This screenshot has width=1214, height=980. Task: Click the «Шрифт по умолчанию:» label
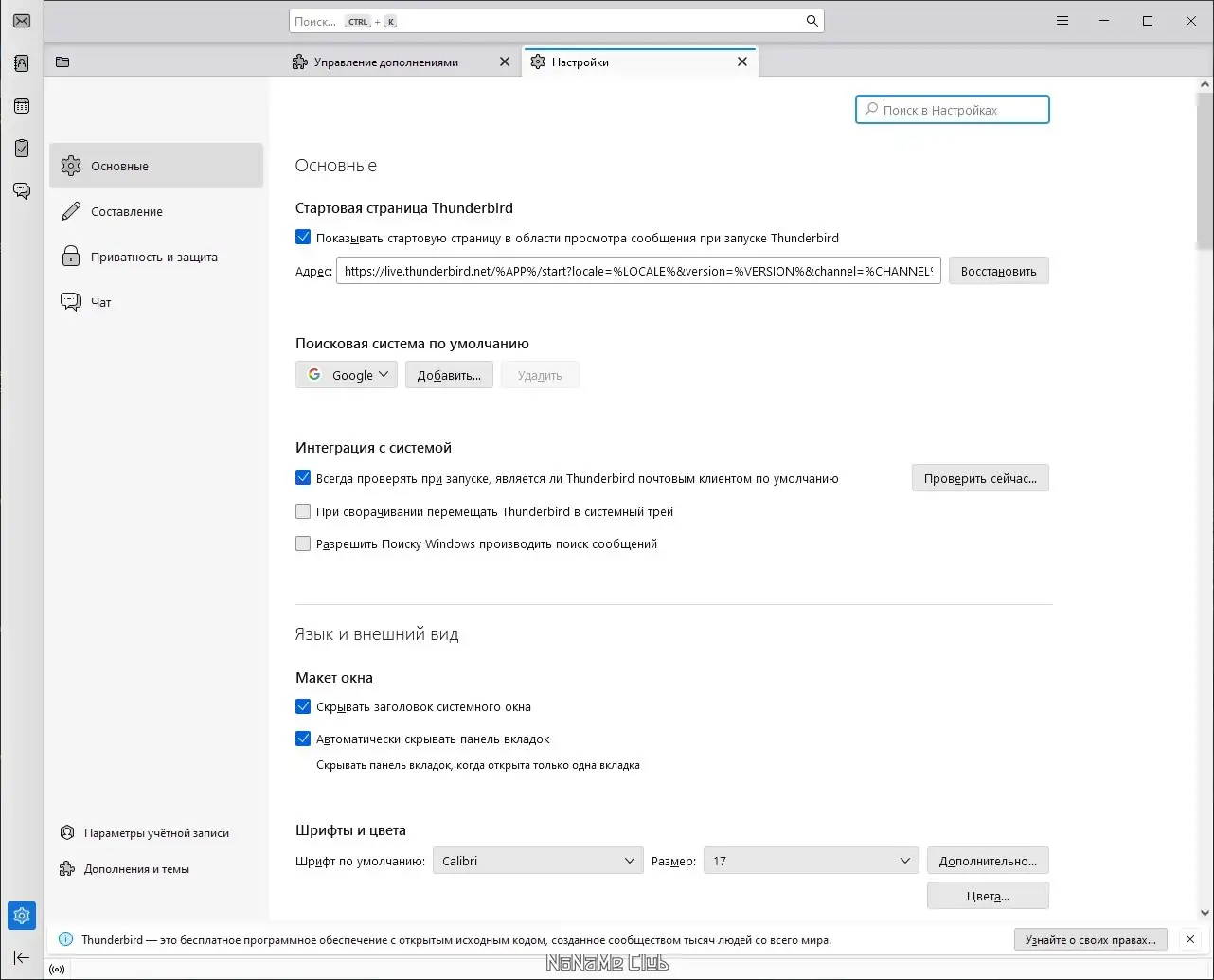click(361, 861)
